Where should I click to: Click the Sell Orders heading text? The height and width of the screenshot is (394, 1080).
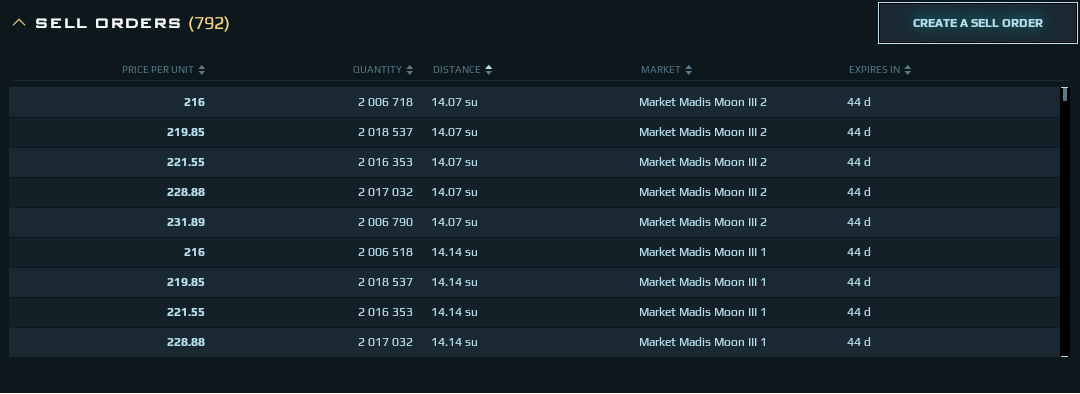pyautogui.click(x=108, y=23)
